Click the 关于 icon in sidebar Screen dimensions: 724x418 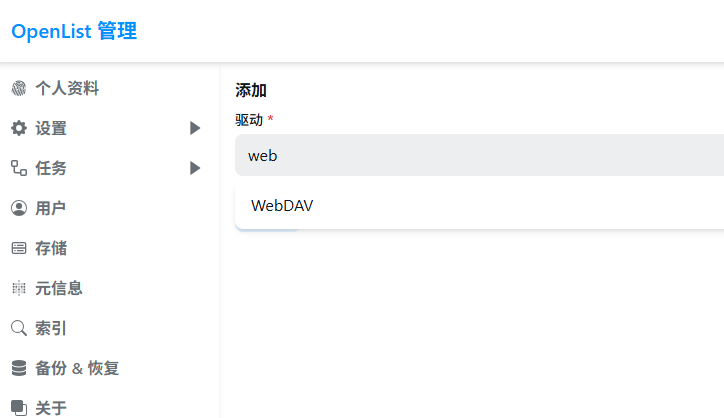[19, 408]
